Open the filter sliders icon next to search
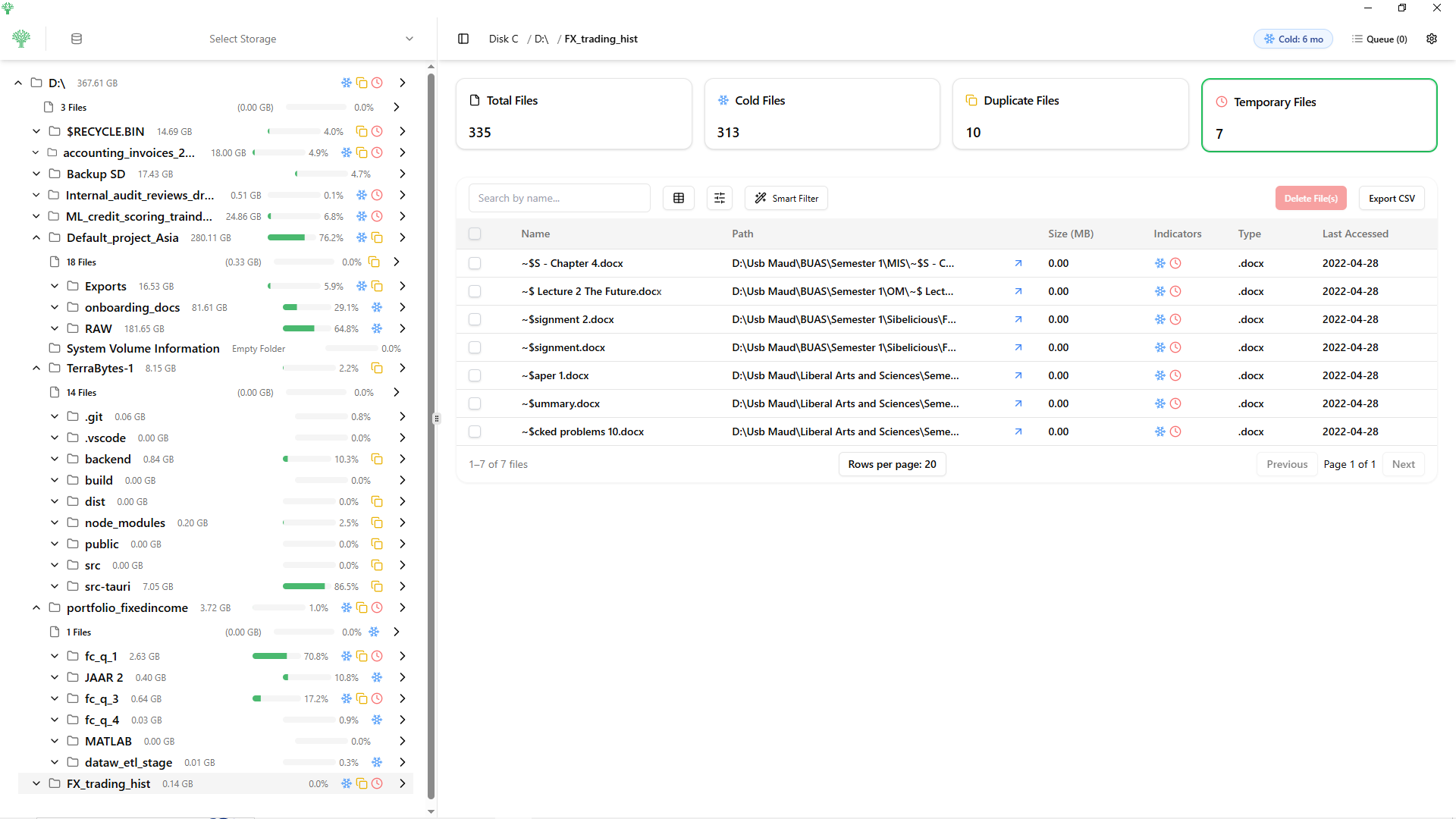The height and width of the screenshot is (819, 1456). [719, 198]
